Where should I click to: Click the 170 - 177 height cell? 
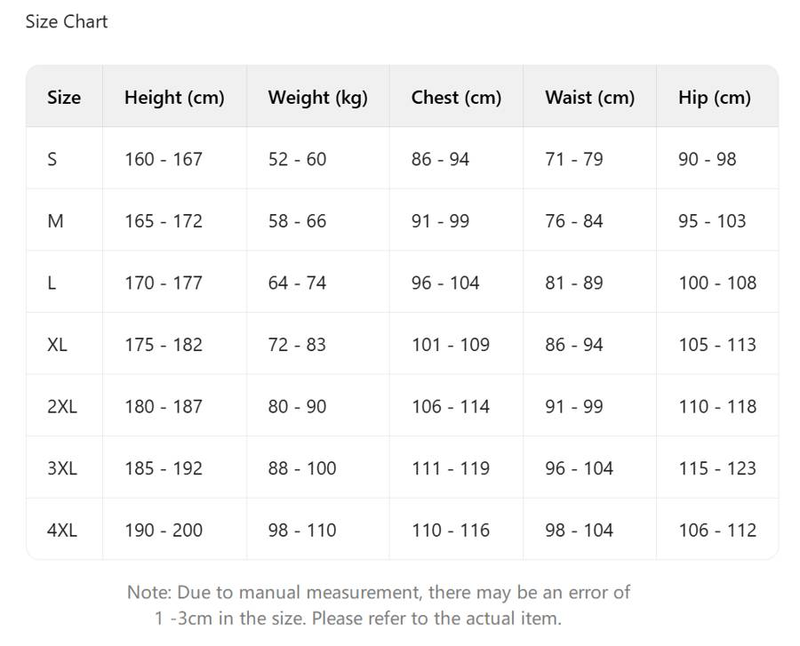163,283
